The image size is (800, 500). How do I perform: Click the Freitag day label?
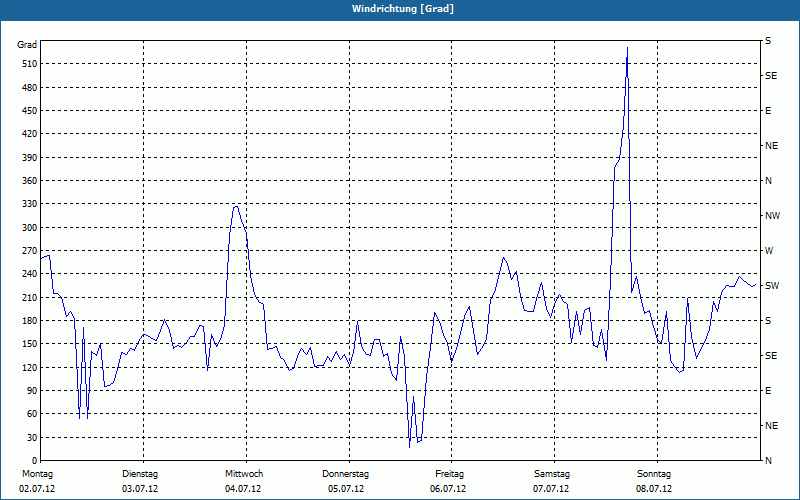(x=449, y=474)
